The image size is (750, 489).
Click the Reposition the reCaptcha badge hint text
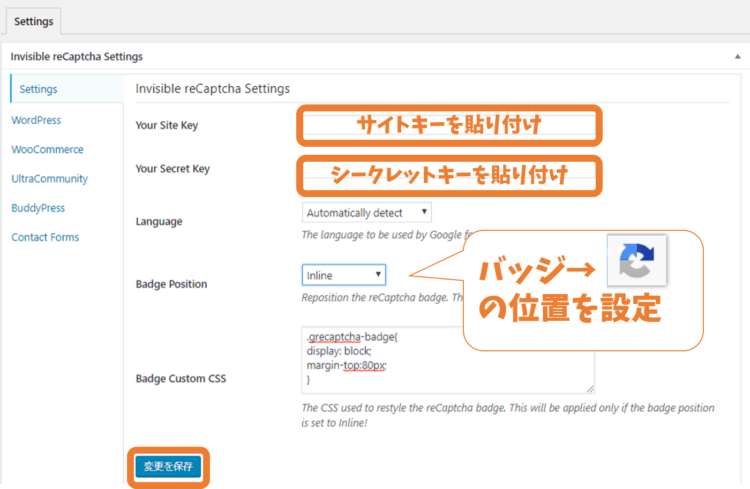click(382, 298)
